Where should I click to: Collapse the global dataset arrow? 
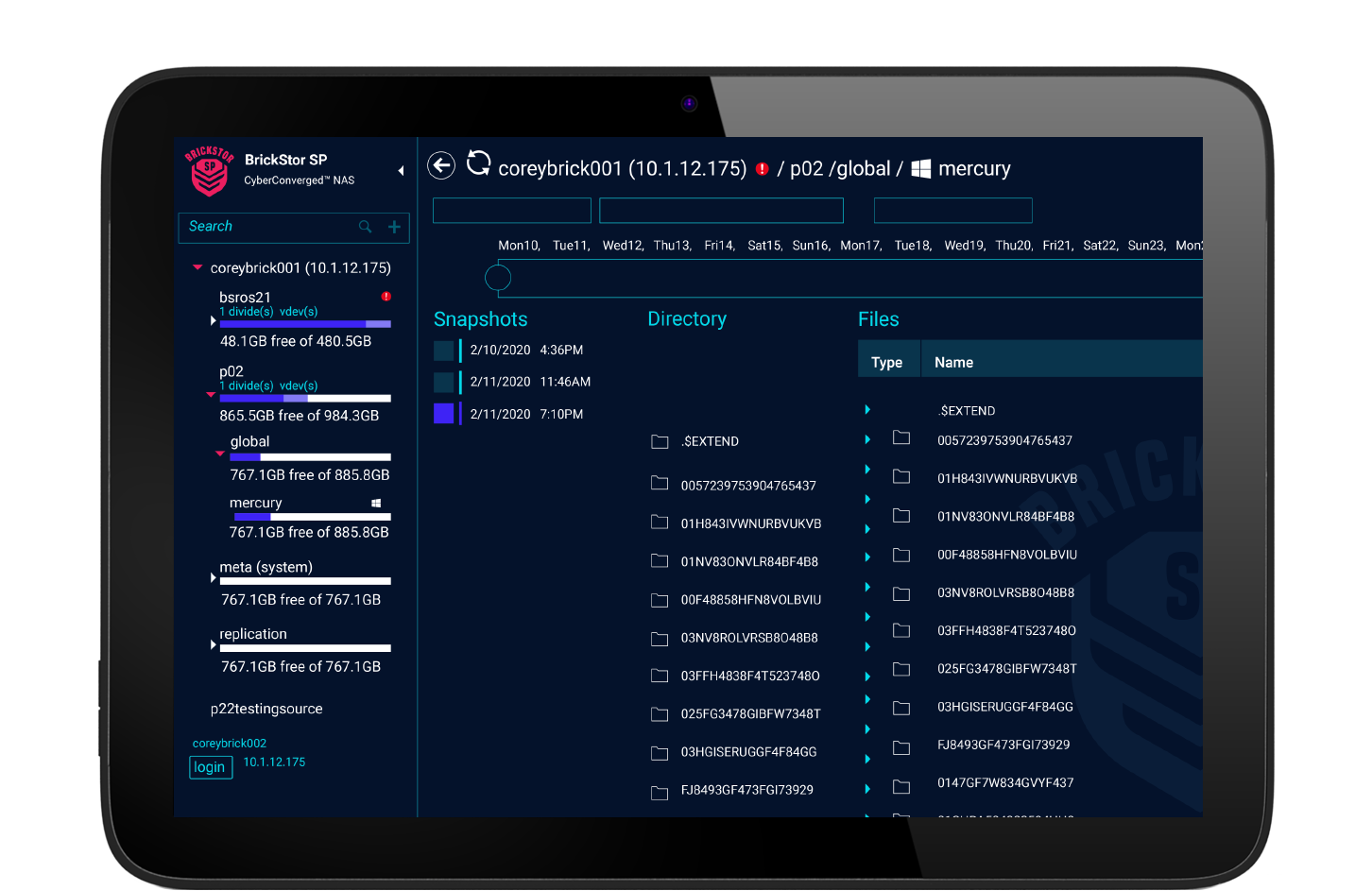coord(220,454)
